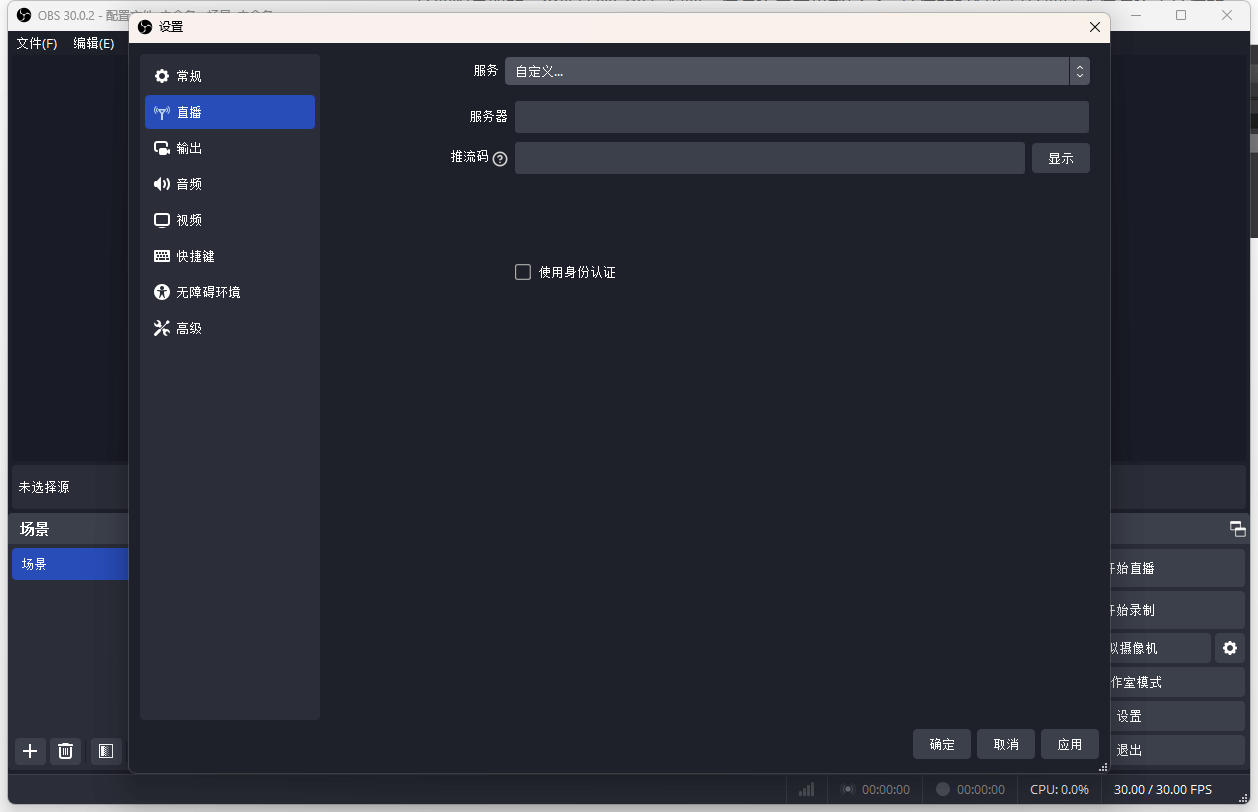
Task: Click the dock popout icon in controls panel
Action: pos(1237,529)
